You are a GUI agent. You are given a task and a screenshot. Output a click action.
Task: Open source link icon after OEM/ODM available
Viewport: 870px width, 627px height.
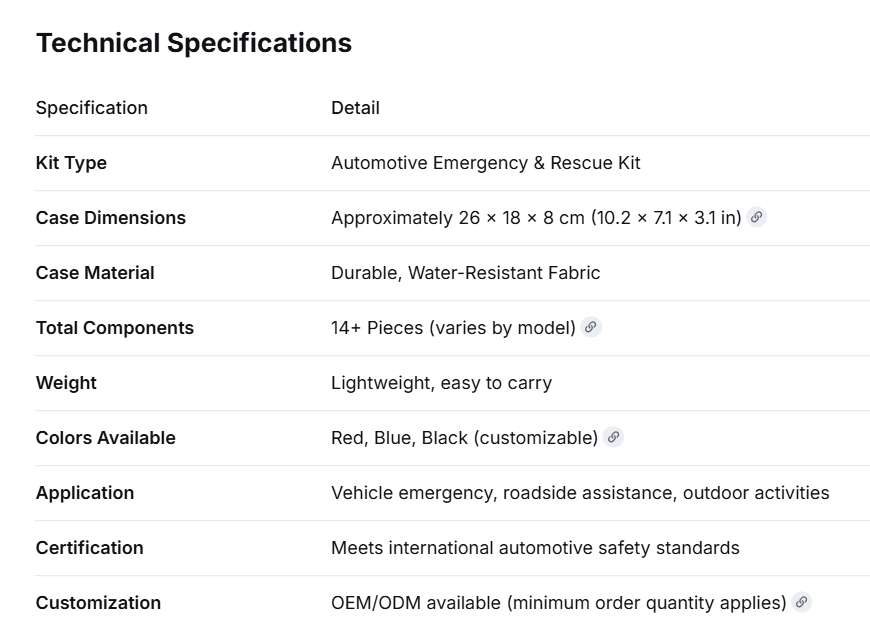click(x=801, y=602)
